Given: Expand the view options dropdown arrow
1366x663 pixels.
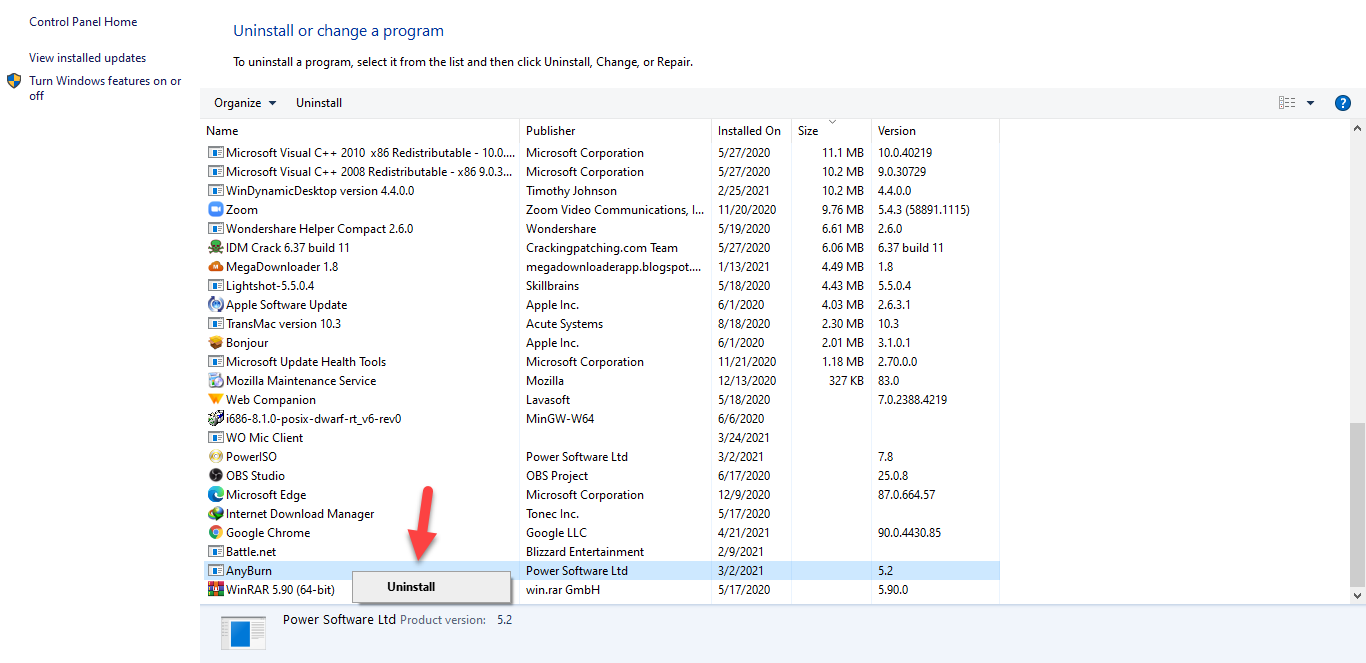Looking at the screenshot, I should pos(1310,103).
